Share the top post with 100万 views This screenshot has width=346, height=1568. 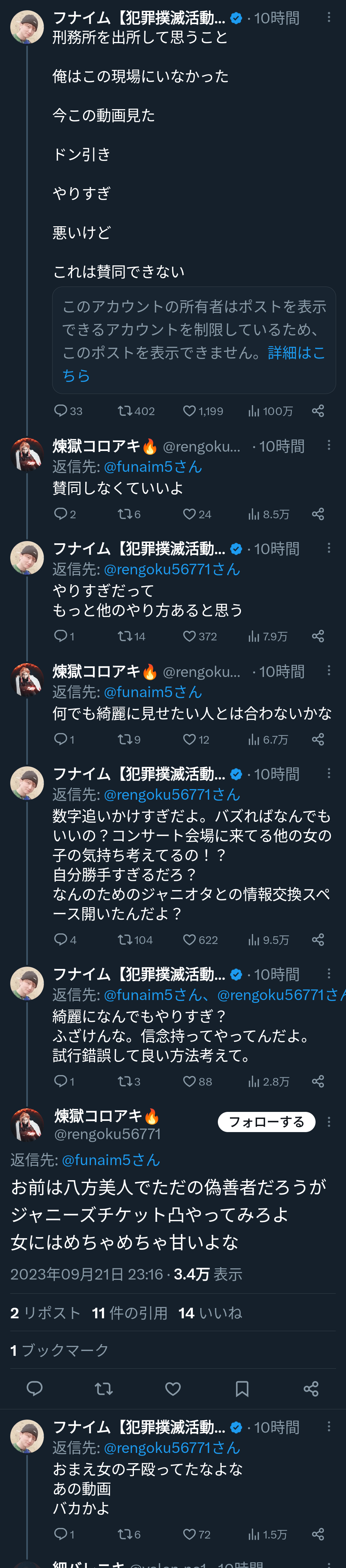coord(317,411)
